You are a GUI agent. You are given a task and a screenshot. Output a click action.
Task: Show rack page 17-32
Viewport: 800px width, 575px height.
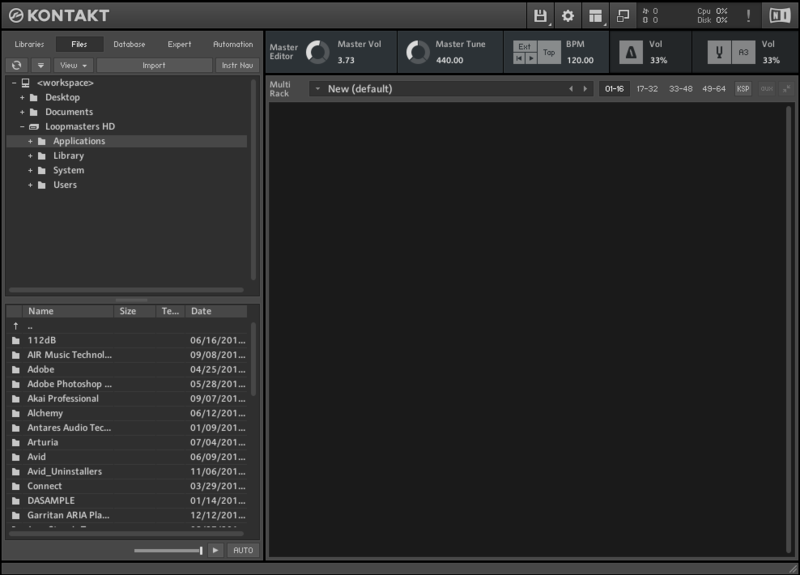click(647, 89)
